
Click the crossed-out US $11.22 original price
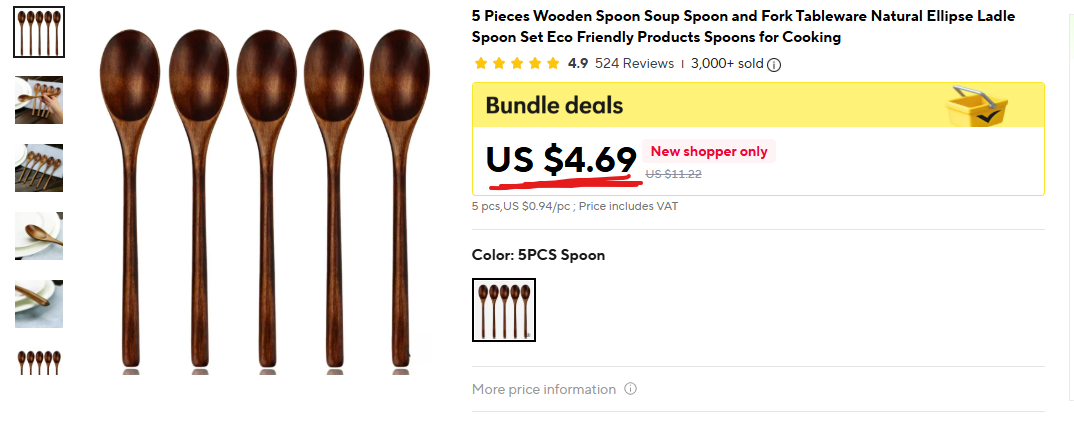tap(673, 174)
